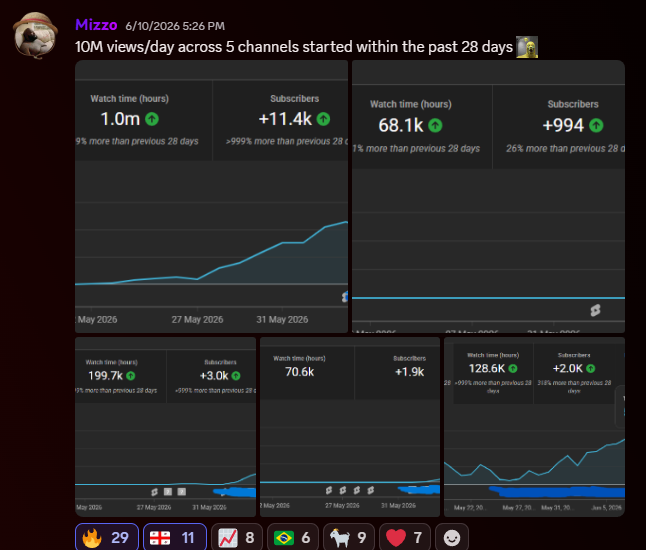The height and width of the screenshot is (550, 646).
Task: Click the 27 May 2026 label in 1.0m chart
Action: point(197,319)
